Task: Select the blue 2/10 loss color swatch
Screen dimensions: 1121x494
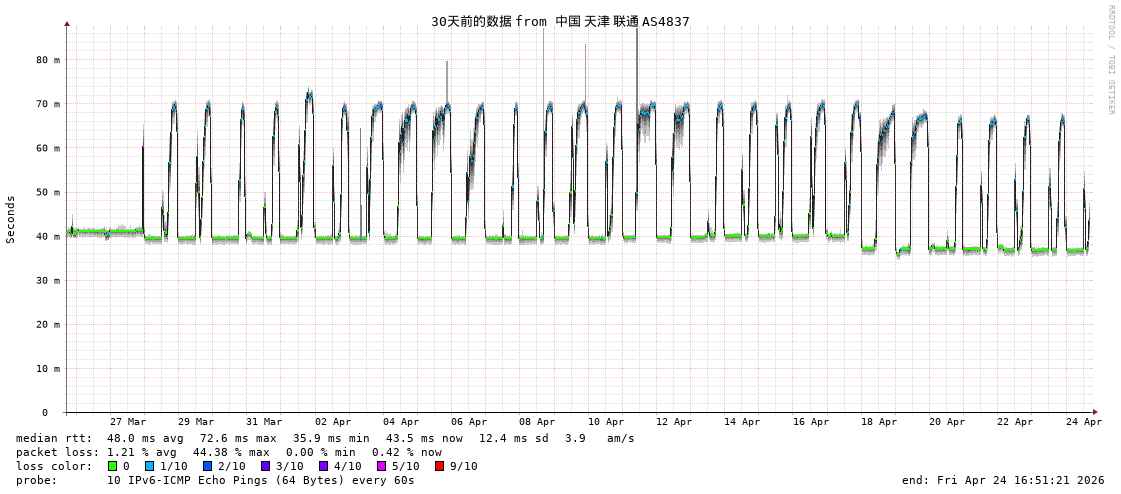Action: coord(207,466)
